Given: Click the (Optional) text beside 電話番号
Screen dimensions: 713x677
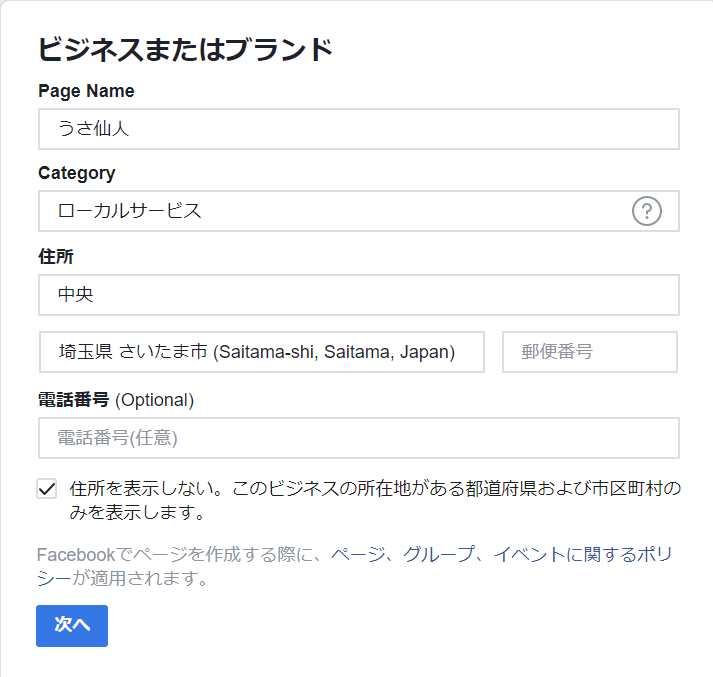Looking at the screenshot, I should (x=155, y=400).
